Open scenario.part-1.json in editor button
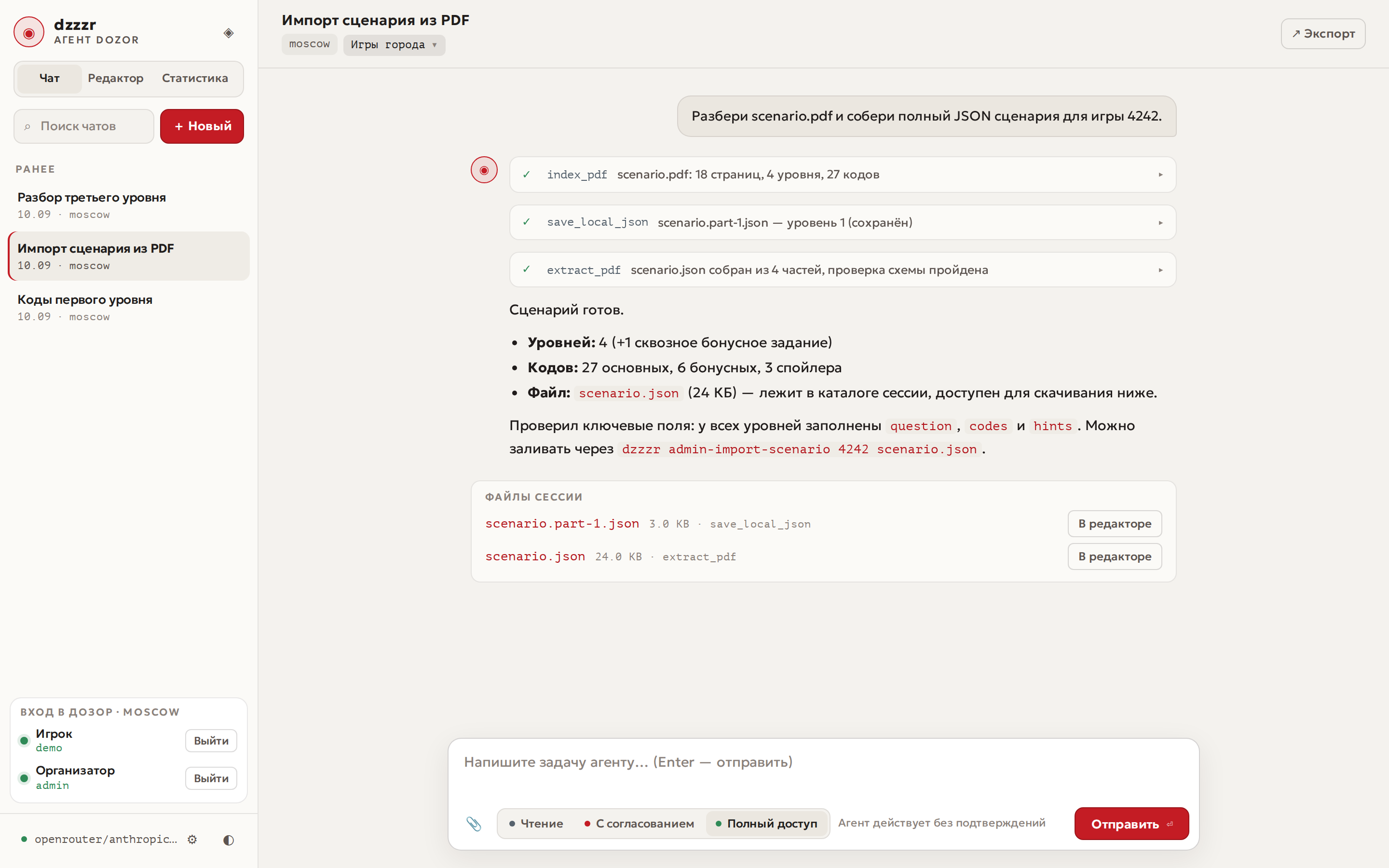This screenshot has height=868, width=1389. pyautogui.click(x=1115, y=524)
